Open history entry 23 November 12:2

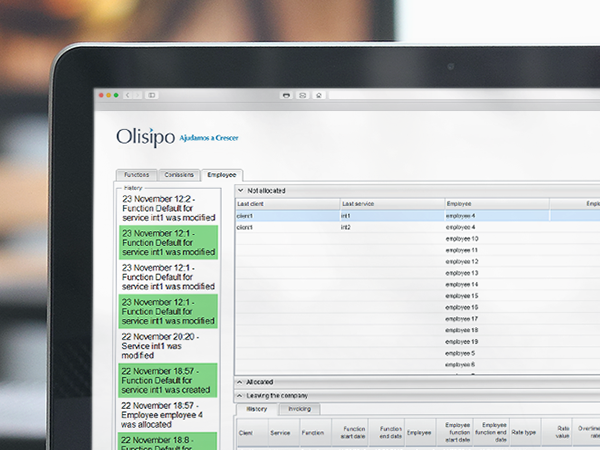click(168, 208)
